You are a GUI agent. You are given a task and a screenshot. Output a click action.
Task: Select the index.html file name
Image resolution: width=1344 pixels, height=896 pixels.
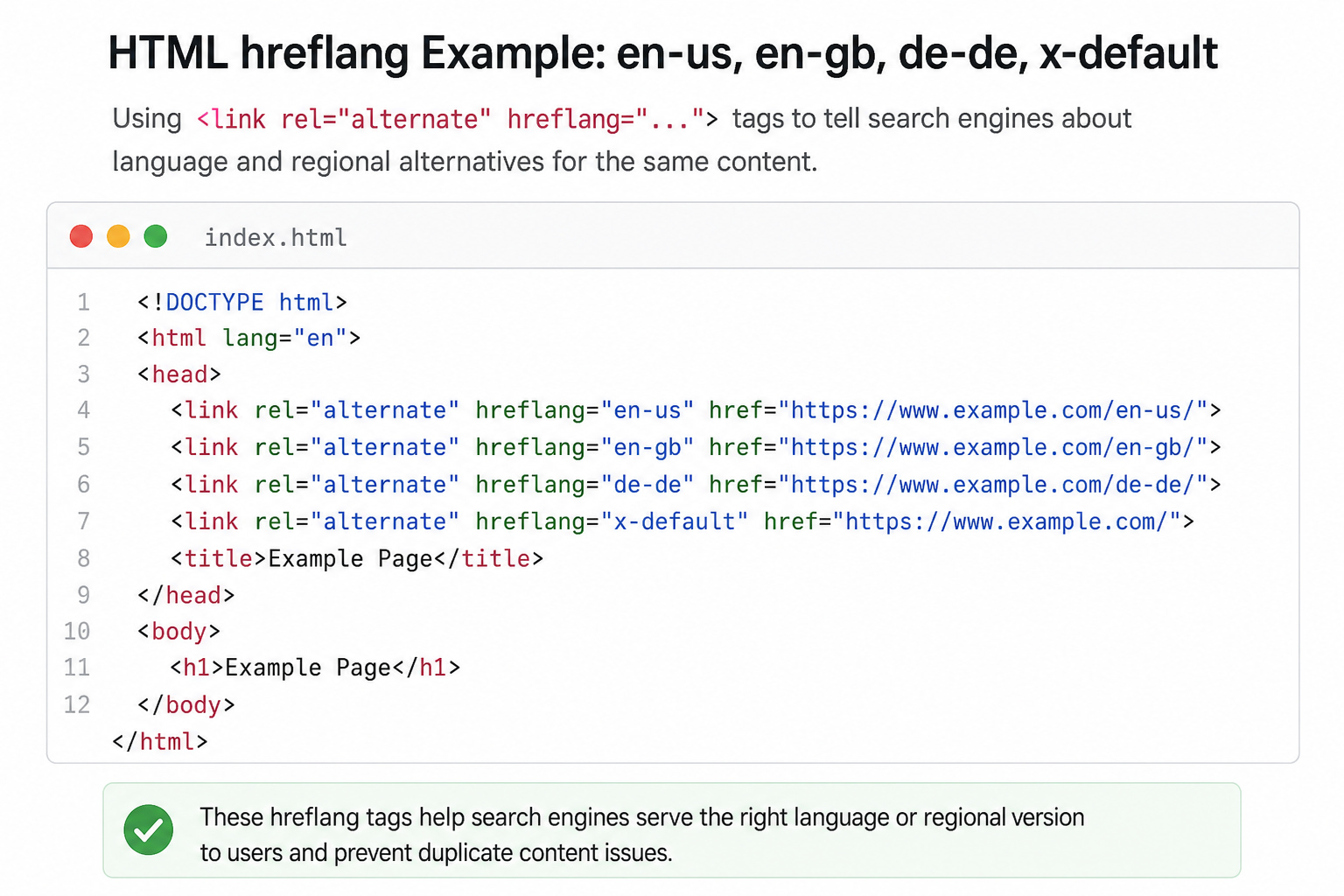click(276, 238)
